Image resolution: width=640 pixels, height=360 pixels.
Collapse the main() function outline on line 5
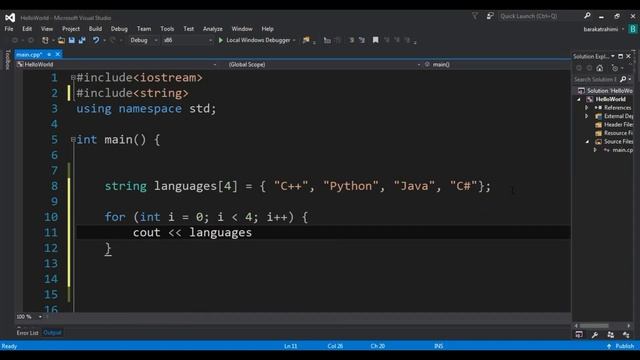point(73,139)
